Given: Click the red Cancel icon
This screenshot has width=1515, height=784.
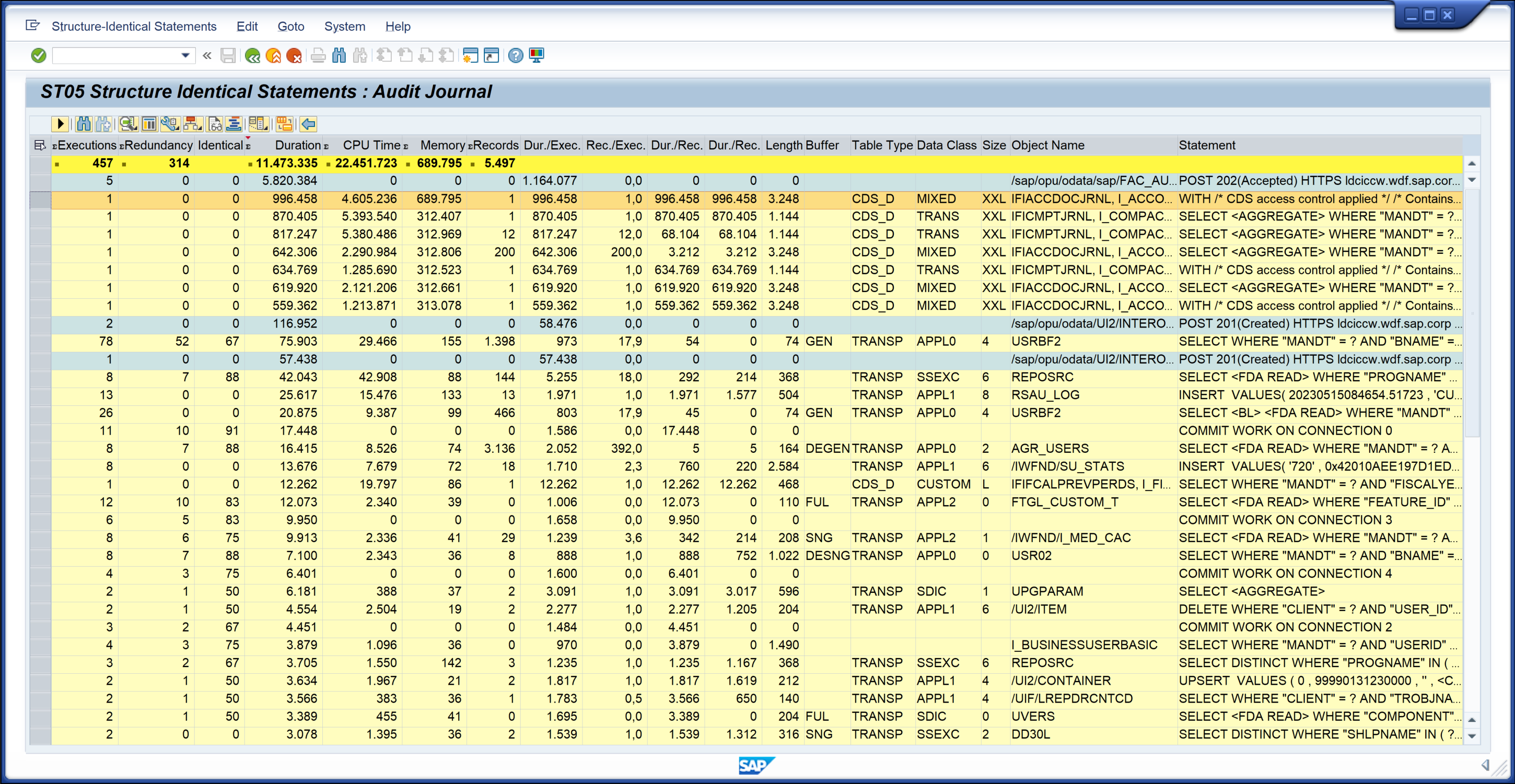Looking at the screenshot, I should coord(294,56).
